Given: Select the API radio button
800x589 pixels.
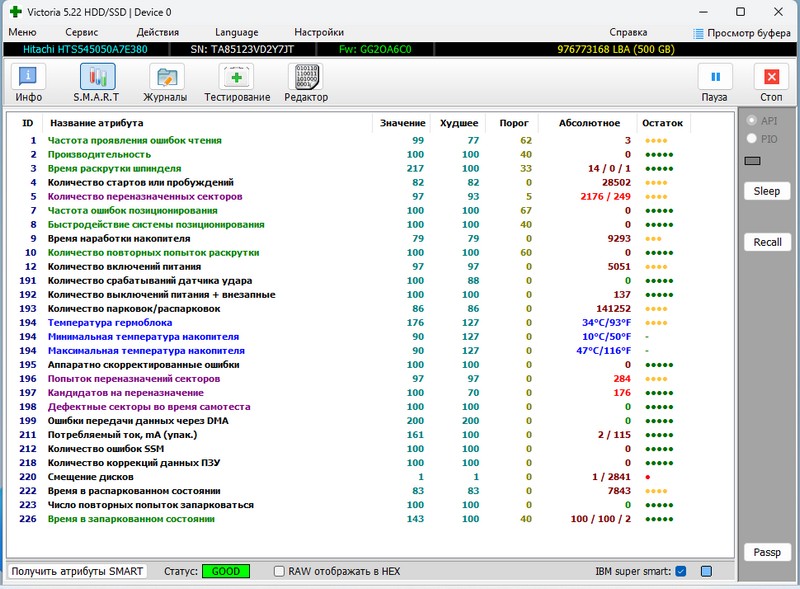Looking at the screenshot, I should [752, 121].
